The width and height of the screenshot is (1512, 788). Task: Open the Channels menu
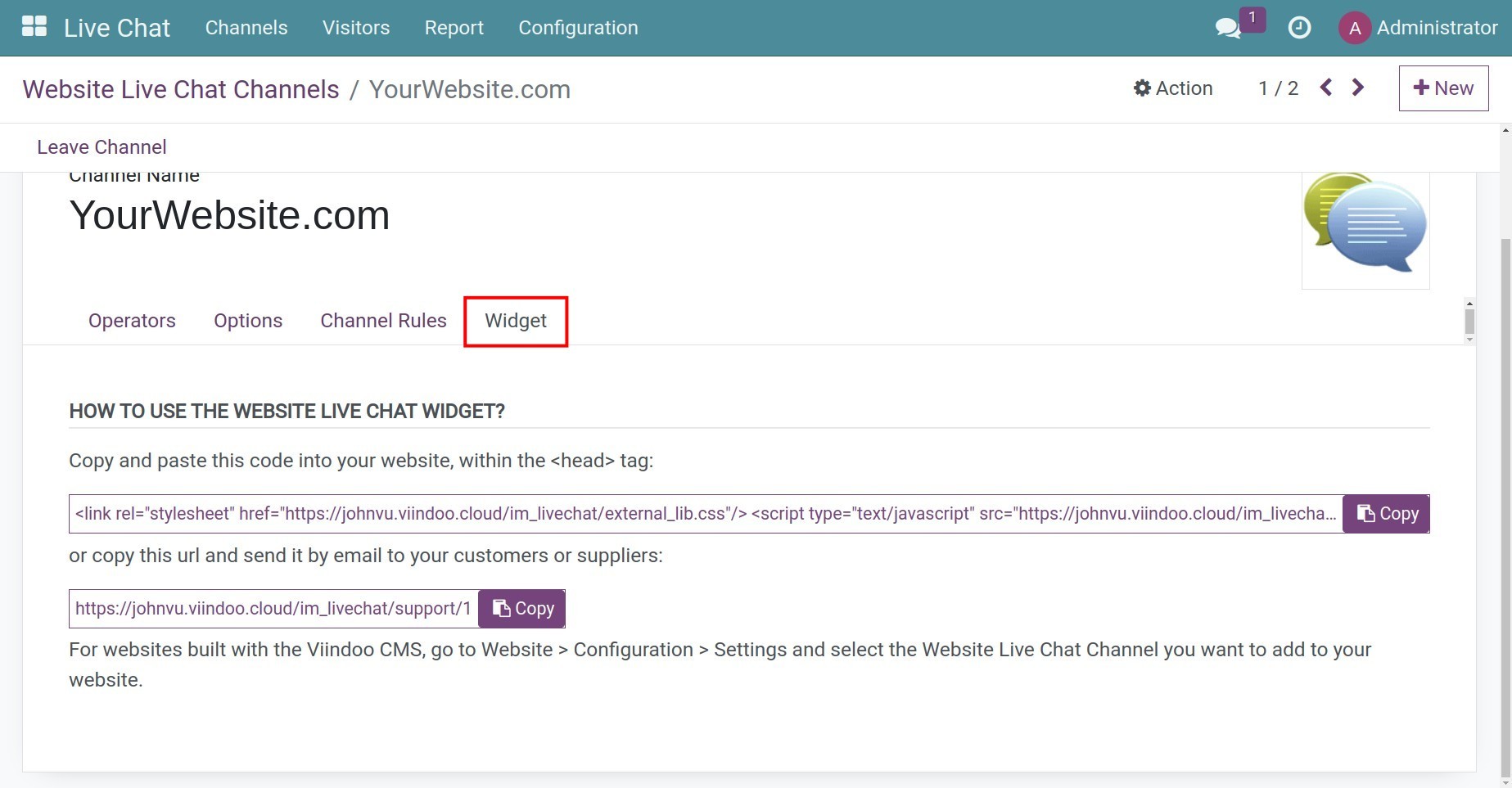click(246, 28)
